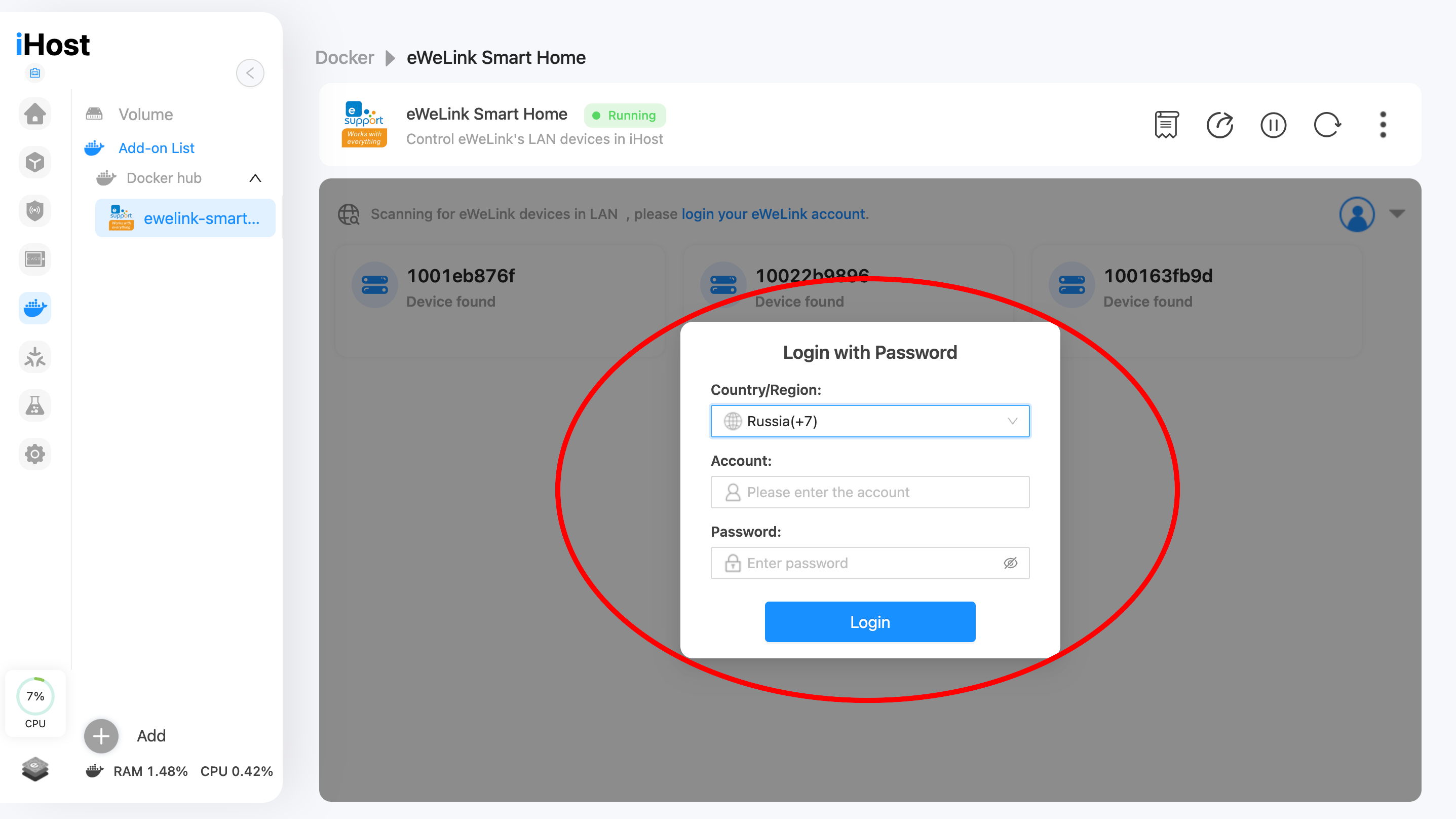Pause the eWeLink Smart Home add-on

coord(1274,125)
